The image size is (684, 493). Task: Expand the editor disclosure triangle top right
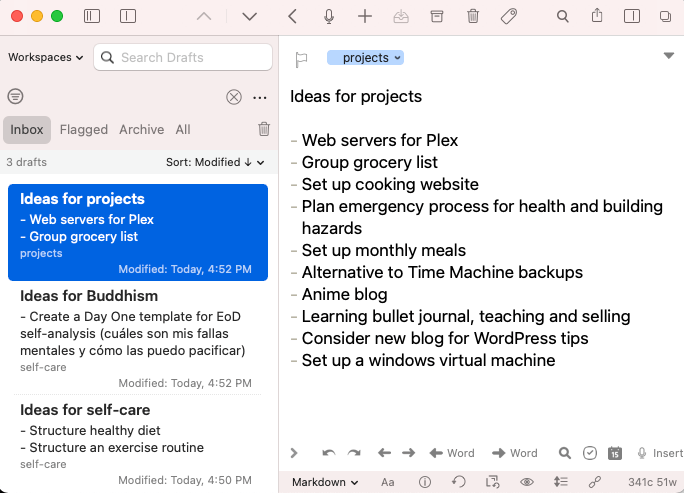click(669, 55)
